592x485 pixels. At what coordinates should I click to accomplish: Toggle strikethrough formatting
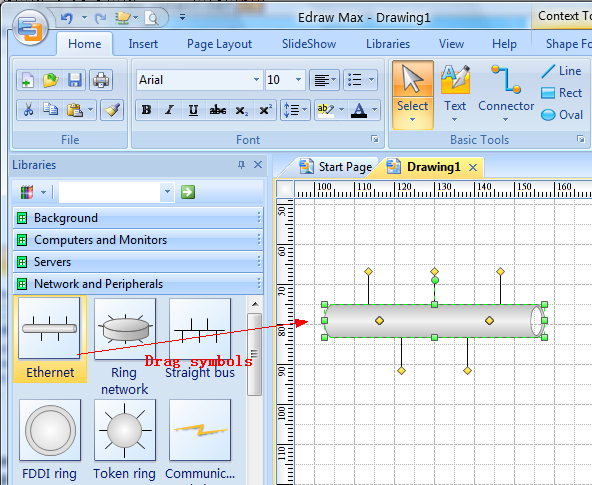[218, 110]
